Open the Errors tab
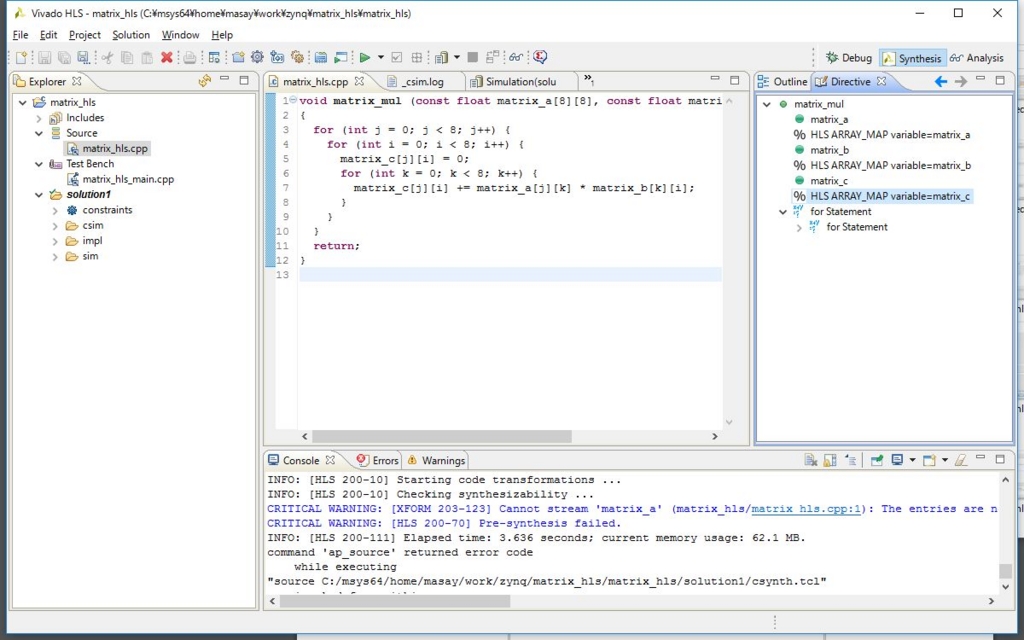 coord(377,460)
